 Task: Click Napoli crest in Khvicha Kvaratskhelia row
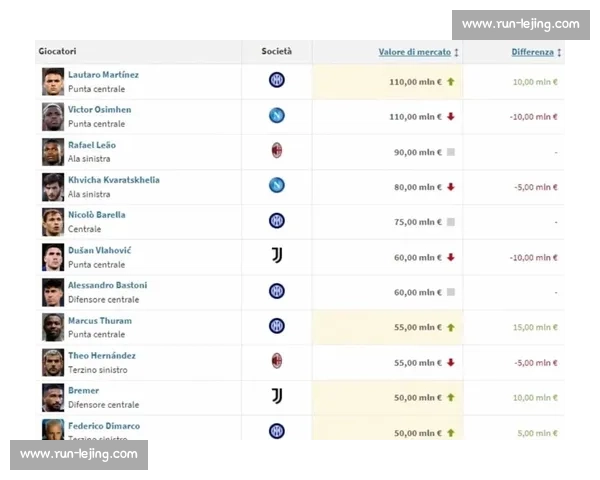click(x=277, y=186)
